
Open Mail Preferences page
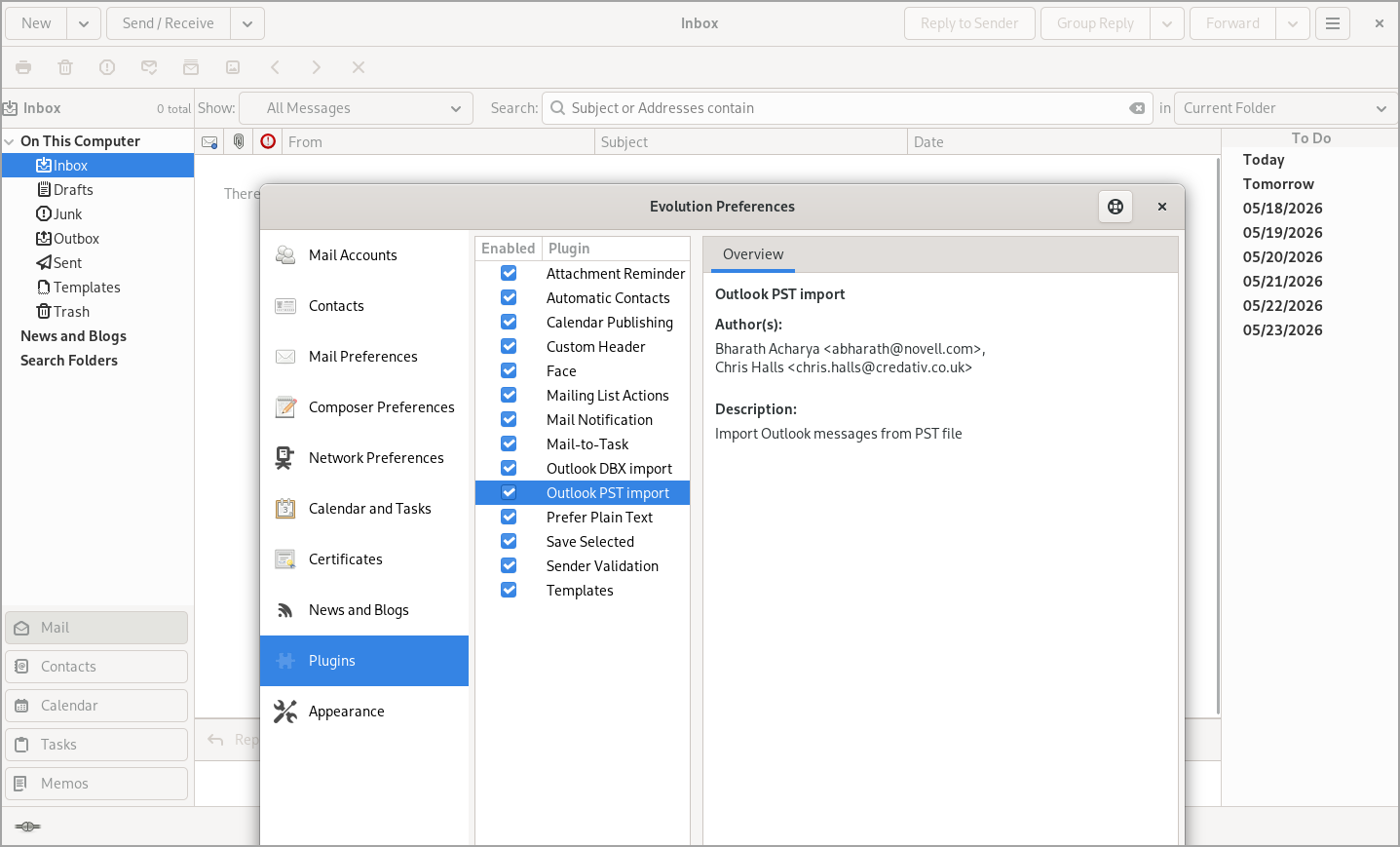364,357
